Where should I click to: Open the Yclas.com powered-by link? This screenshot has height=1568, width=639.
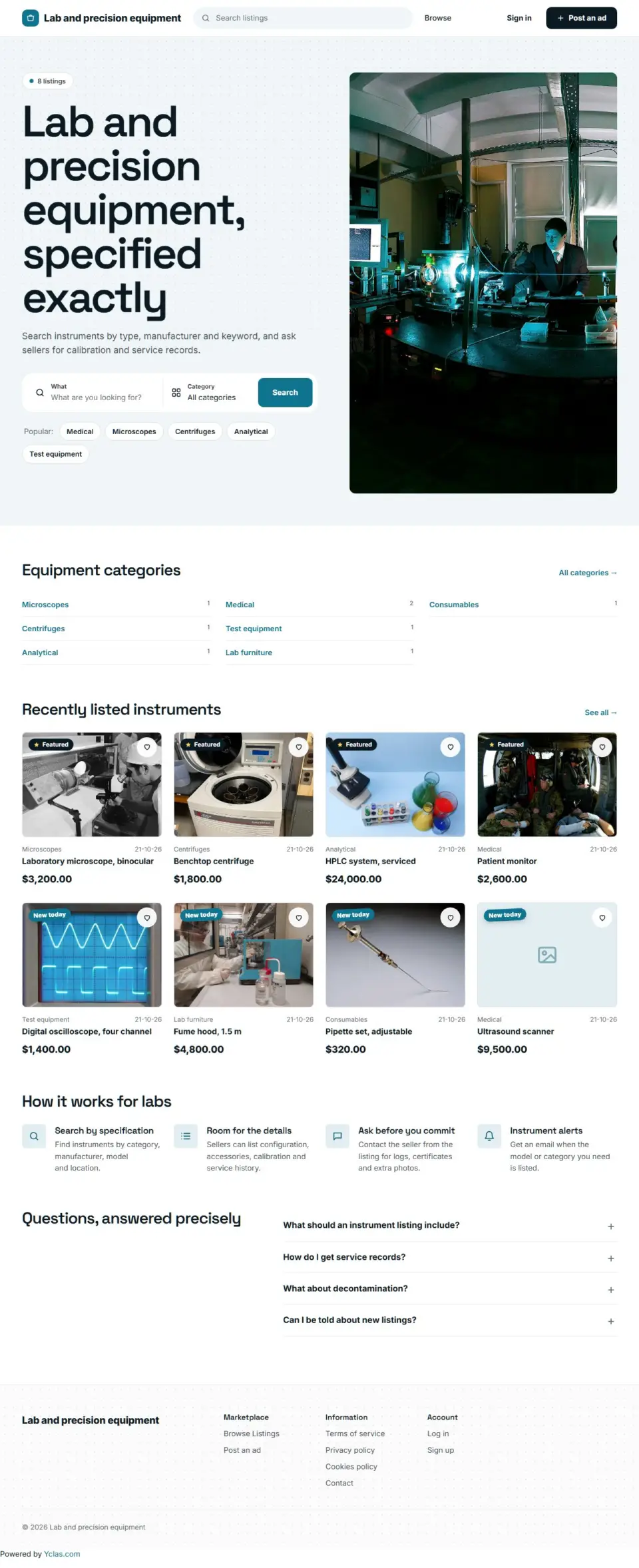coord(62,1554)
